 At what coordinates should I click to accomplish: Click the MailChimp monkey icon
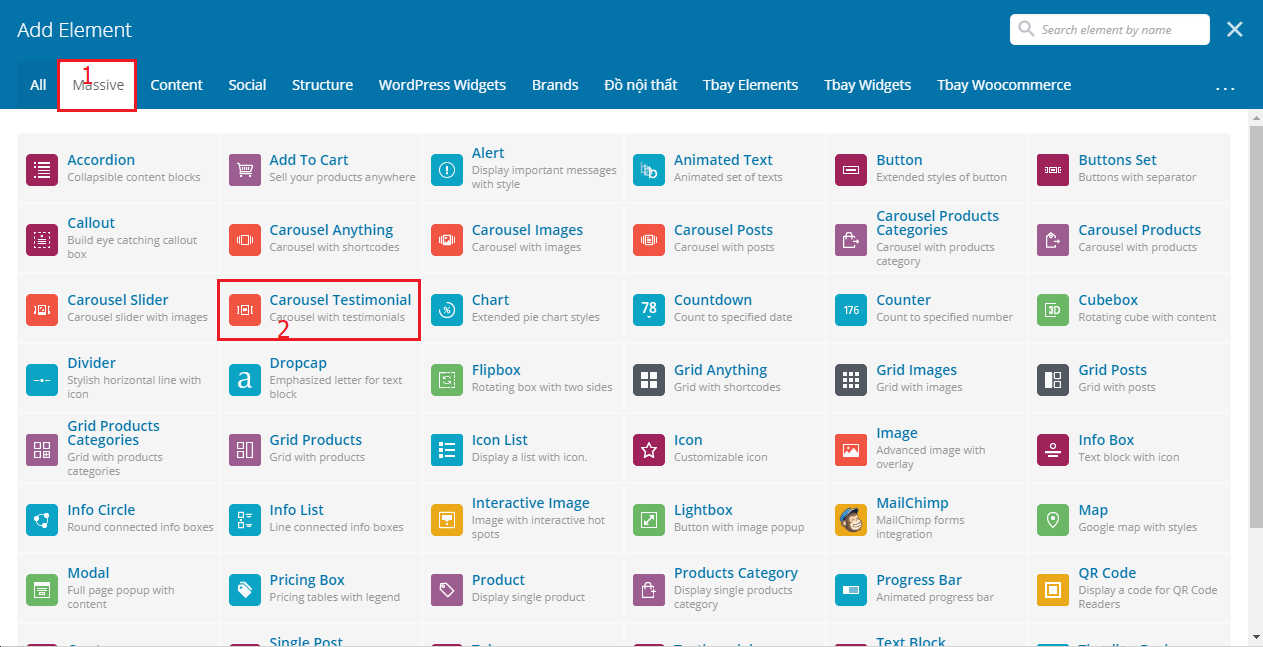[x=851, y=520]
